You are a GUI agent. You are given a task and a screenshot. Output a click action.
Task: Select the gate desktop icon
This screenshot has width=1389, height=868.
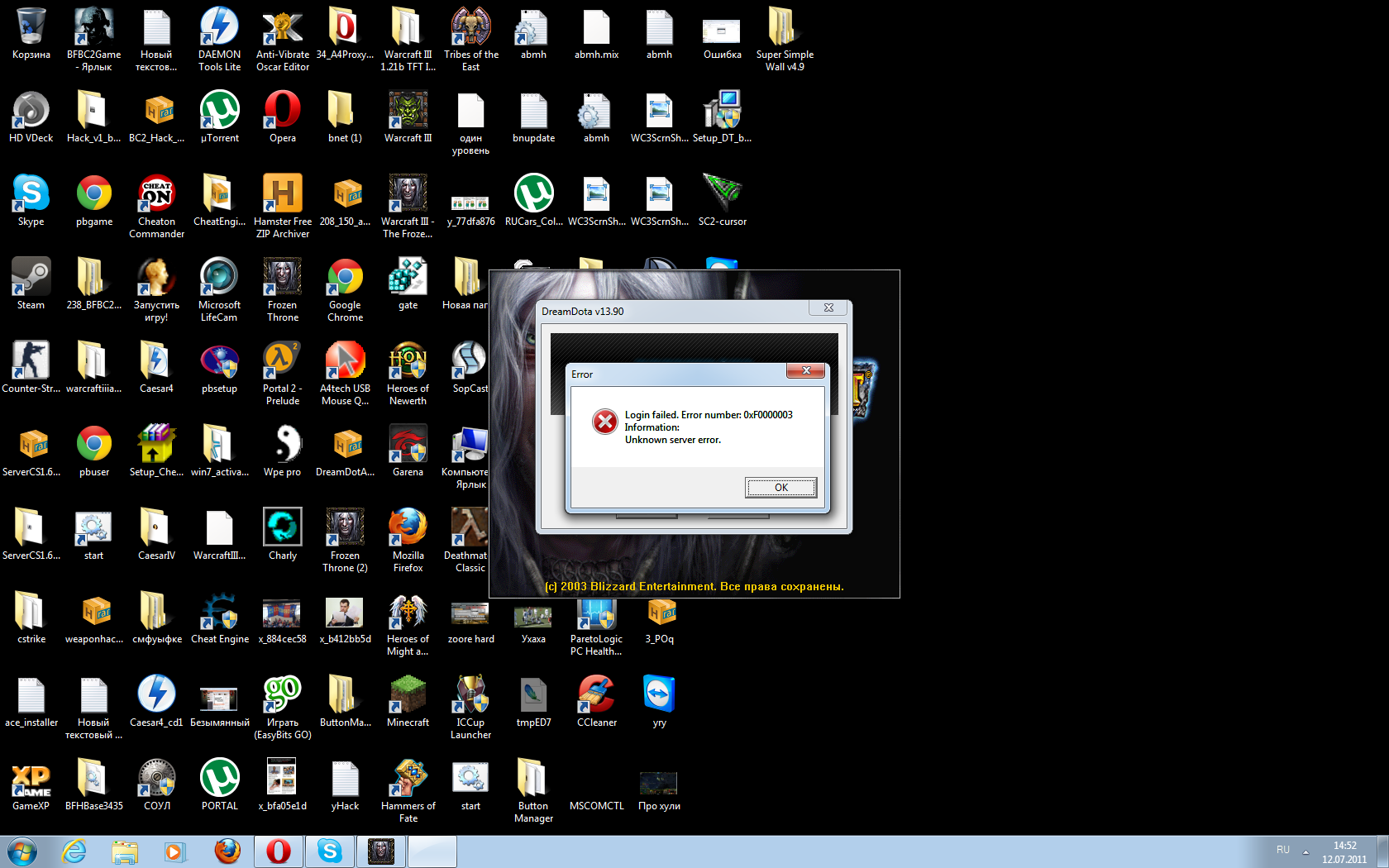408,284
